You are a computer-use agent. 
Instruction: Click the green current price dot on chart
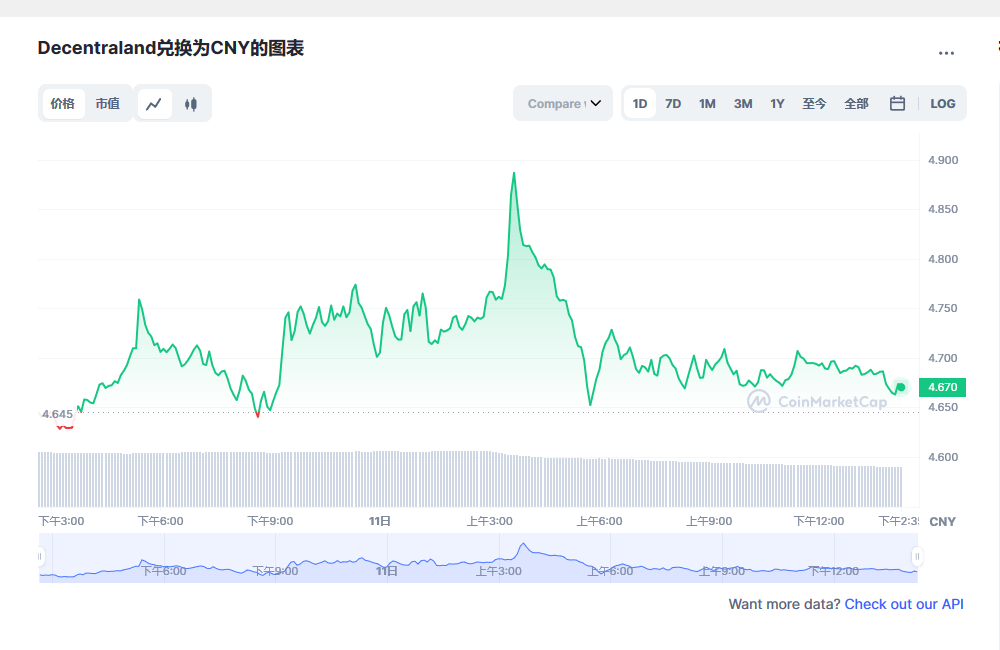901,387
